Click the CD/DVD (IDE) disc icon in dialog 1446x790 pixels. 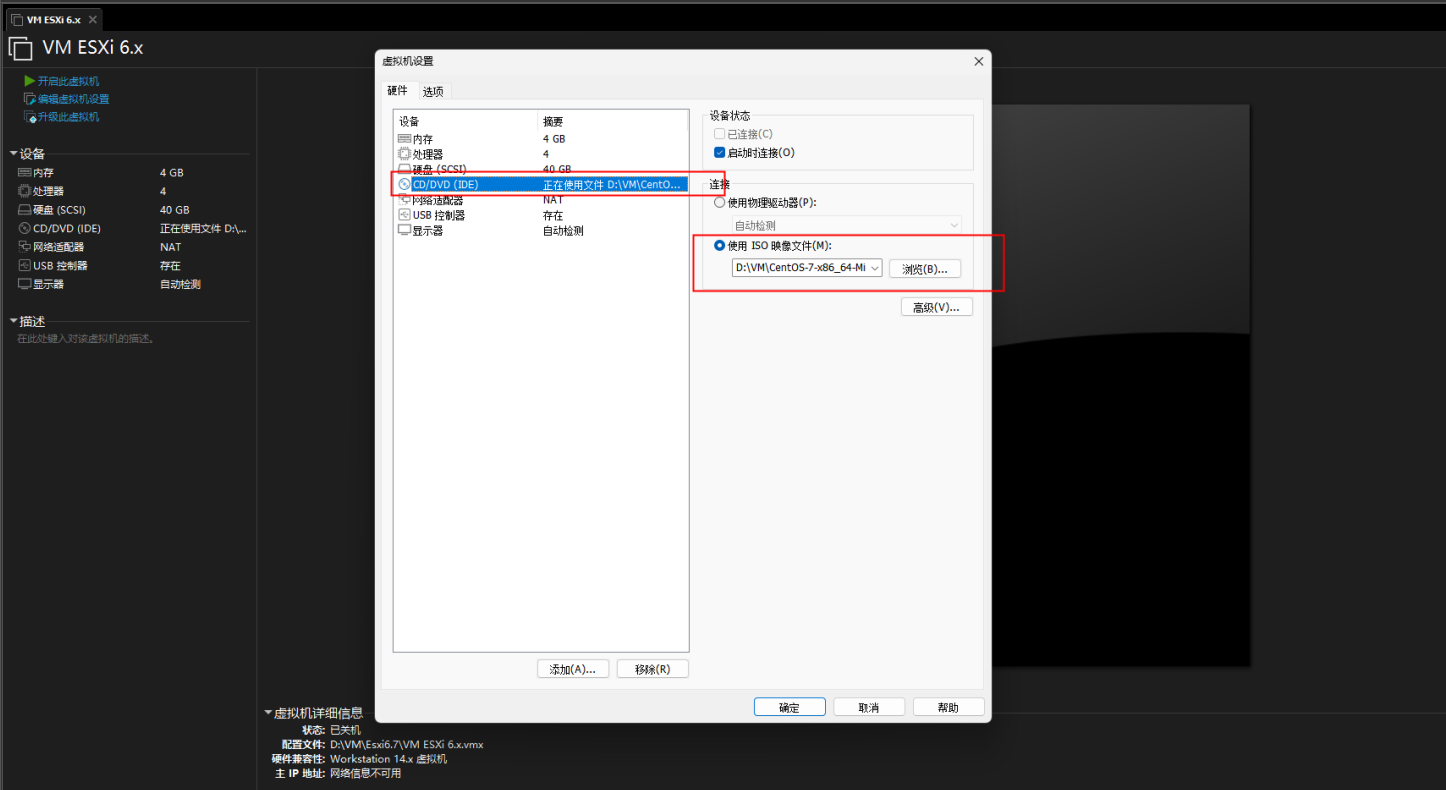404,185
